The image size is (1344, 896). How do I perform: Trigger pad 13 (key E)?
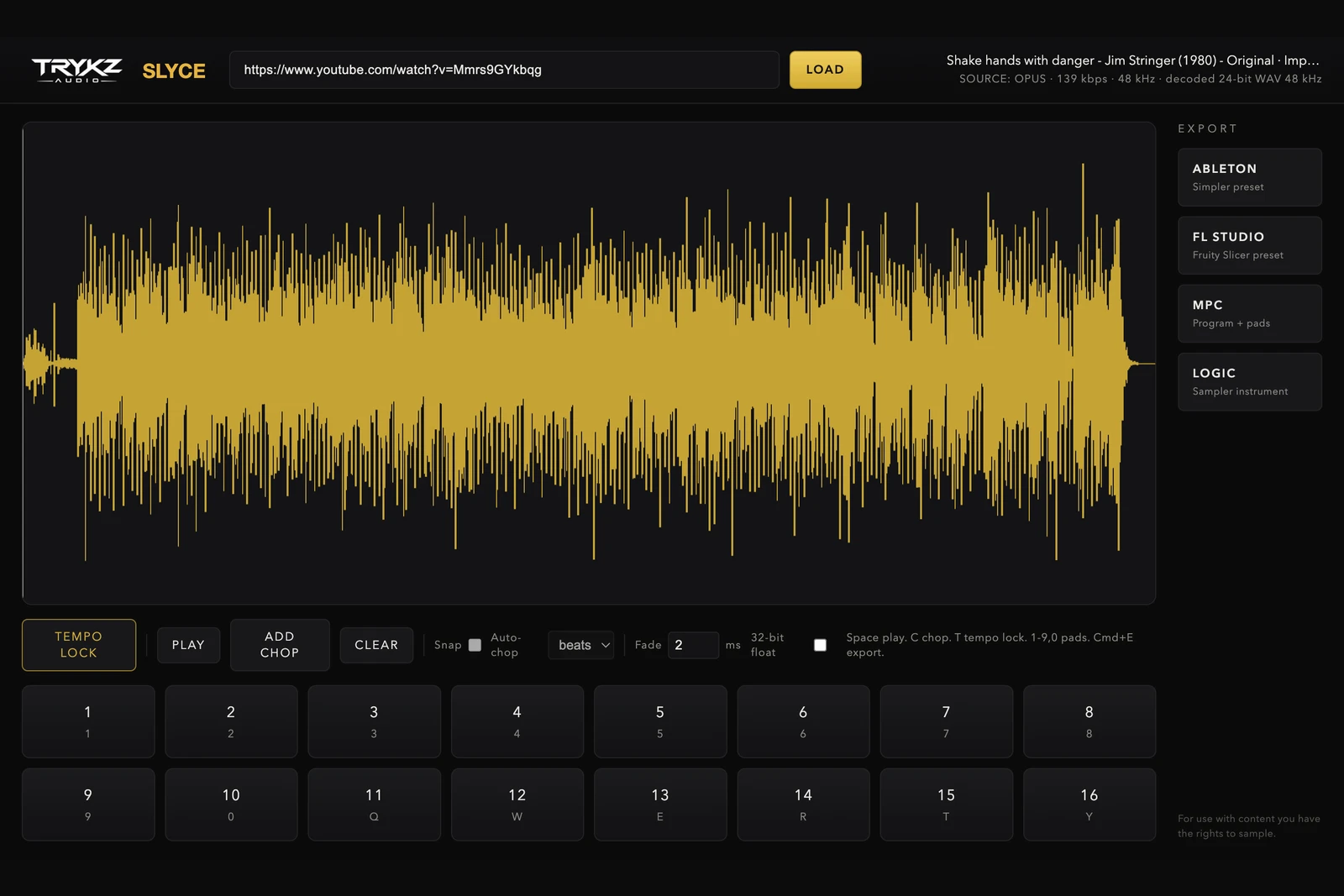click(x=660, y=804)
